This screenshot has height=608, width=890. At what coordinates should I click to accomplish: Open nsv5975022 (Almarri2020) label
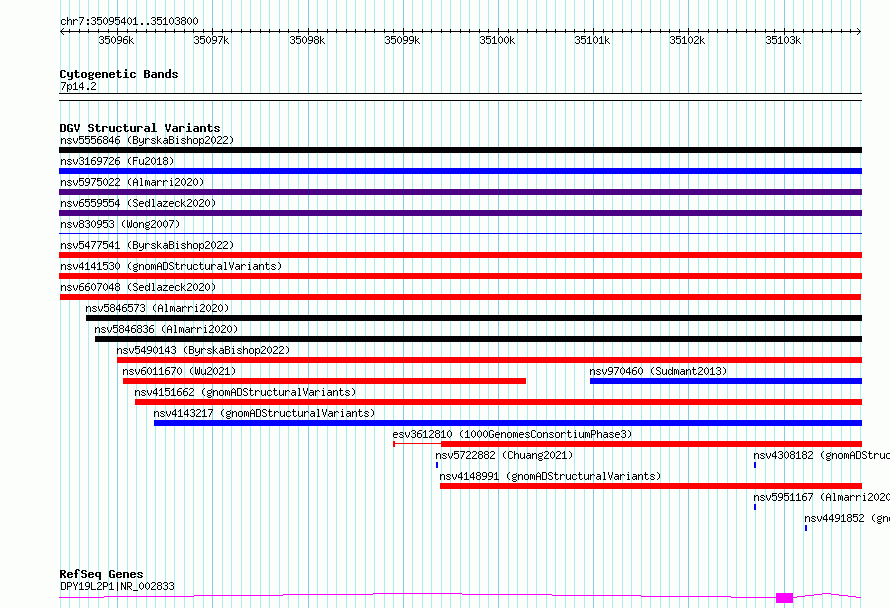[x=132, y=182]
